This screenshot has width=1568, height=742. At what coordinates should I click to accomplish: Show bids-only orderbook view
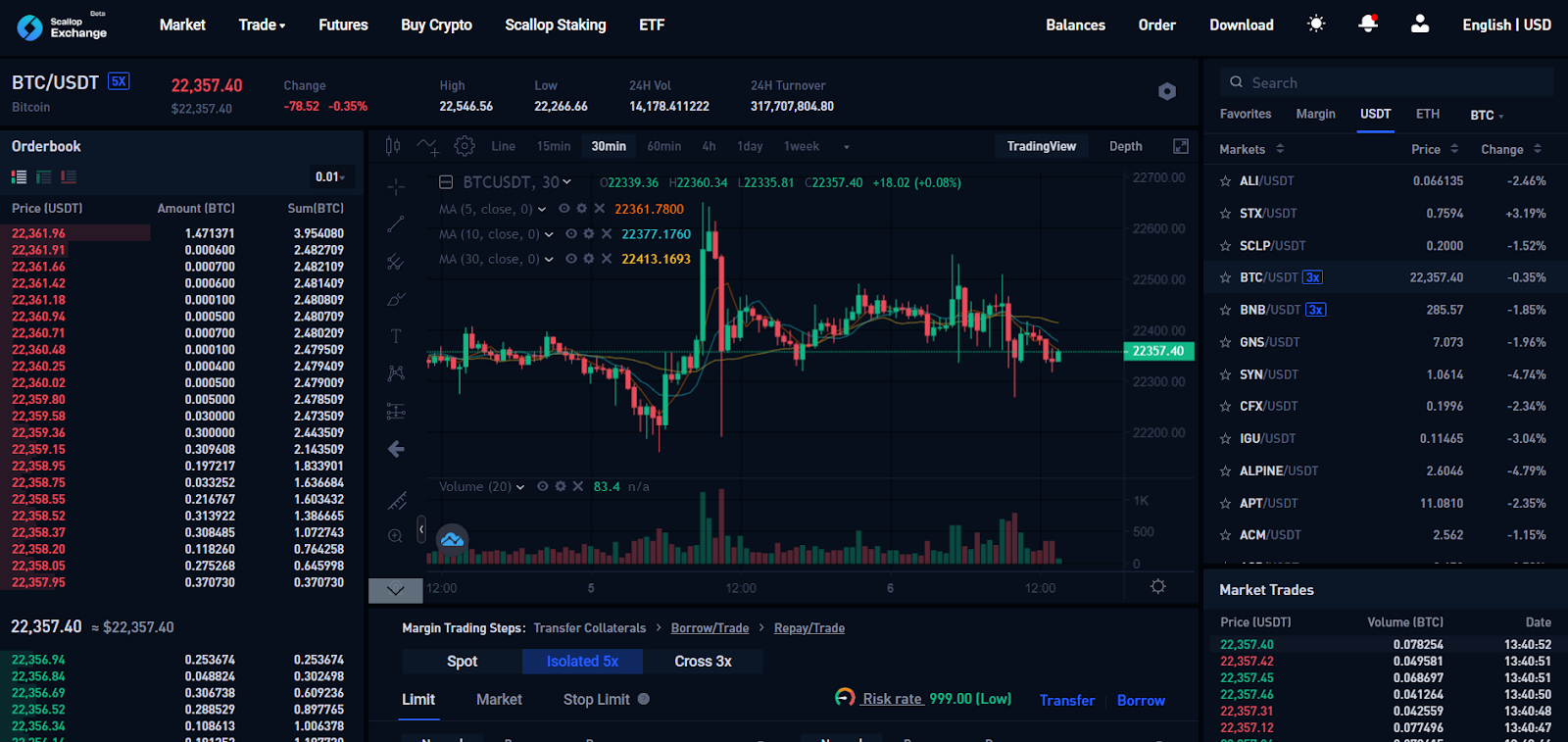pos(43,177)
